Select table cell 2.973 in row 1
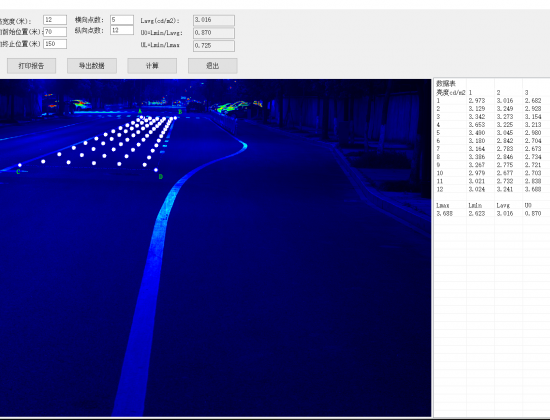 pyautogui.click(x=477, y=100)
